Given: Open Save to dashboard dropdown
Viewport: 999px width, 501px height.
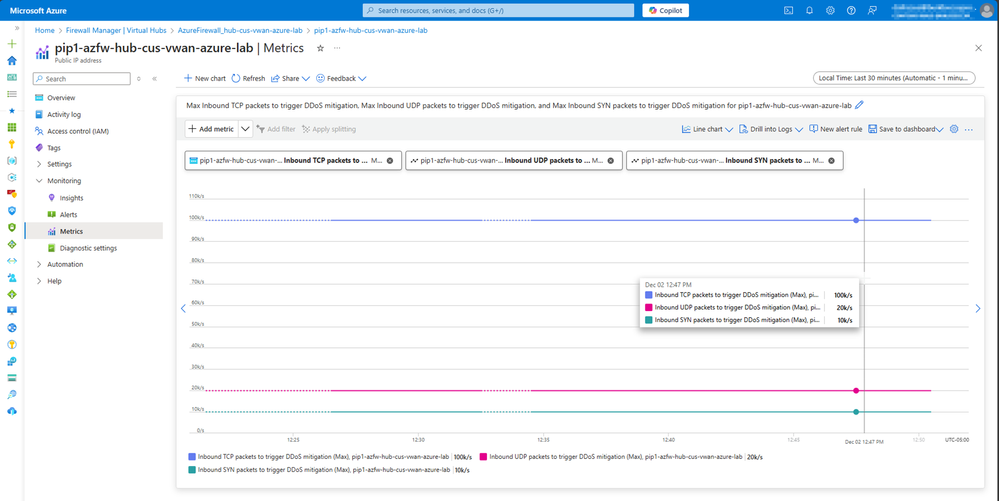Looking at the screenshot, I should coord(905,129).
